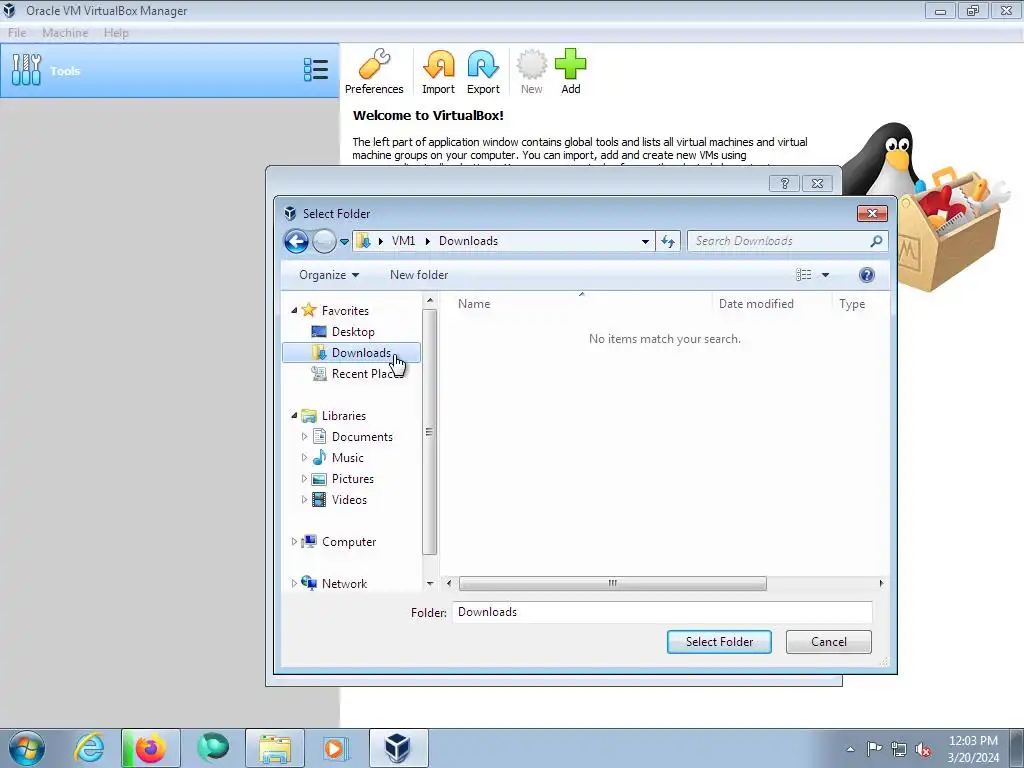
Task: Click the taskbar clock showing 12:03 PM
Action: click(x=973, y=749)
